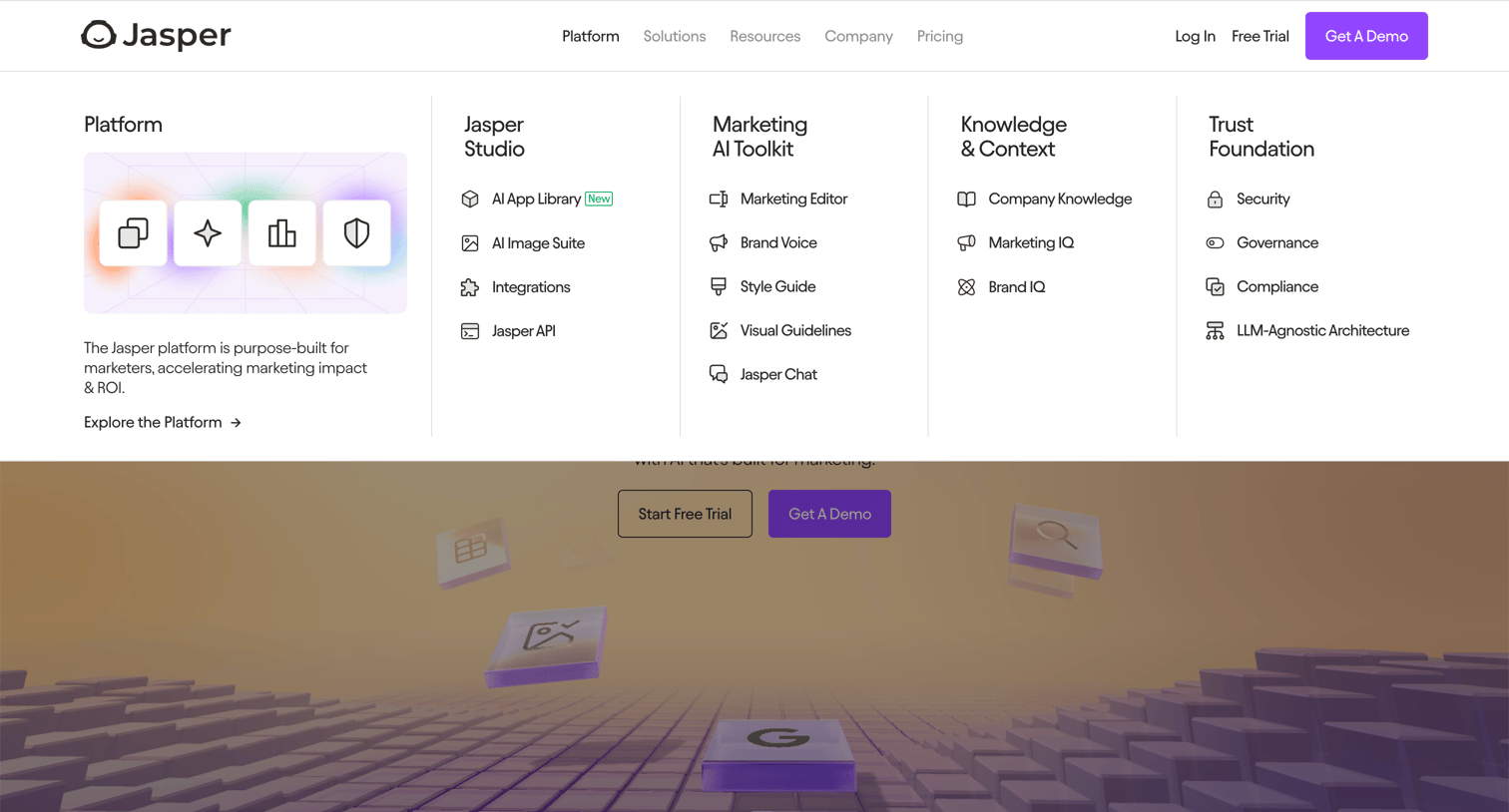Click the Governance toggle icon
1509x812 pixels.
pos(1215,242)
